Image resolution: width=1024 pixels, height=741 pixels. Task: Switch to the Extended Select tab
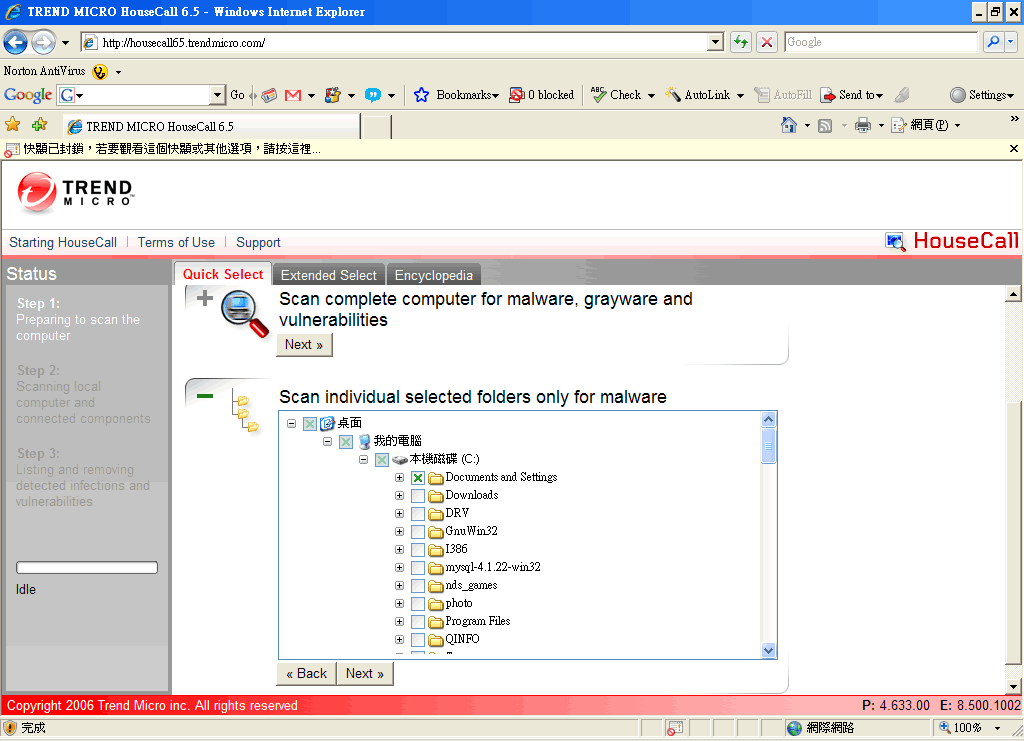328,276
